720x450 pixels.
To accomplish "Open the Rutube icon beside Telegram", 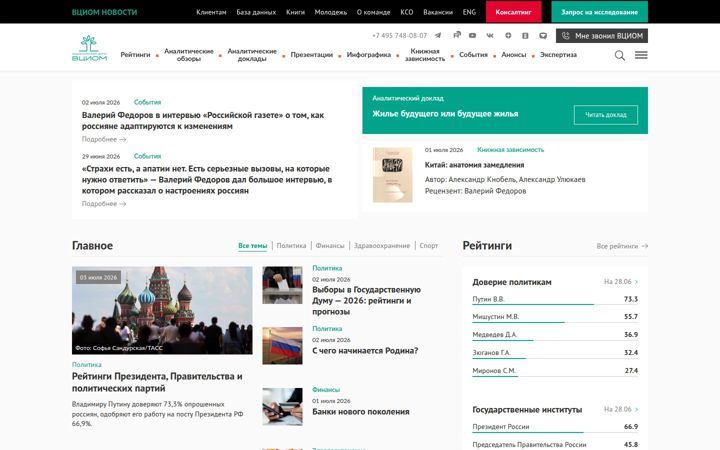I will (457, 35).
